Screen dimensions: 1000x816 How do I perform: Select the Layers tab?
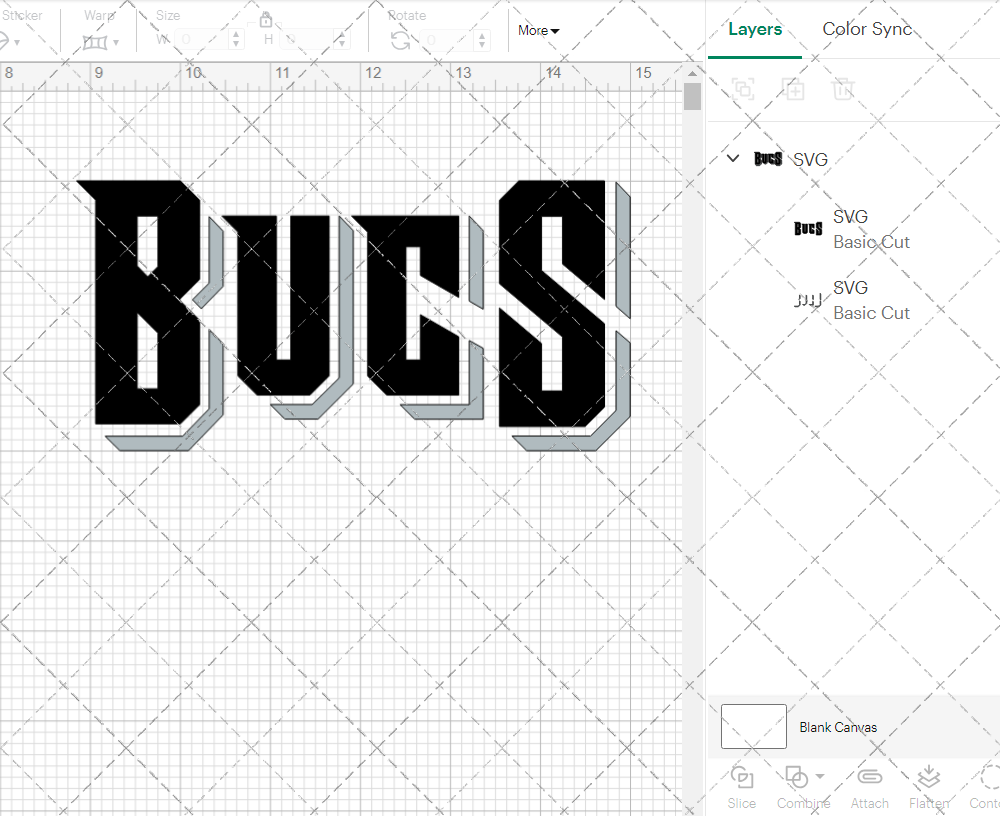coord(755,29)
